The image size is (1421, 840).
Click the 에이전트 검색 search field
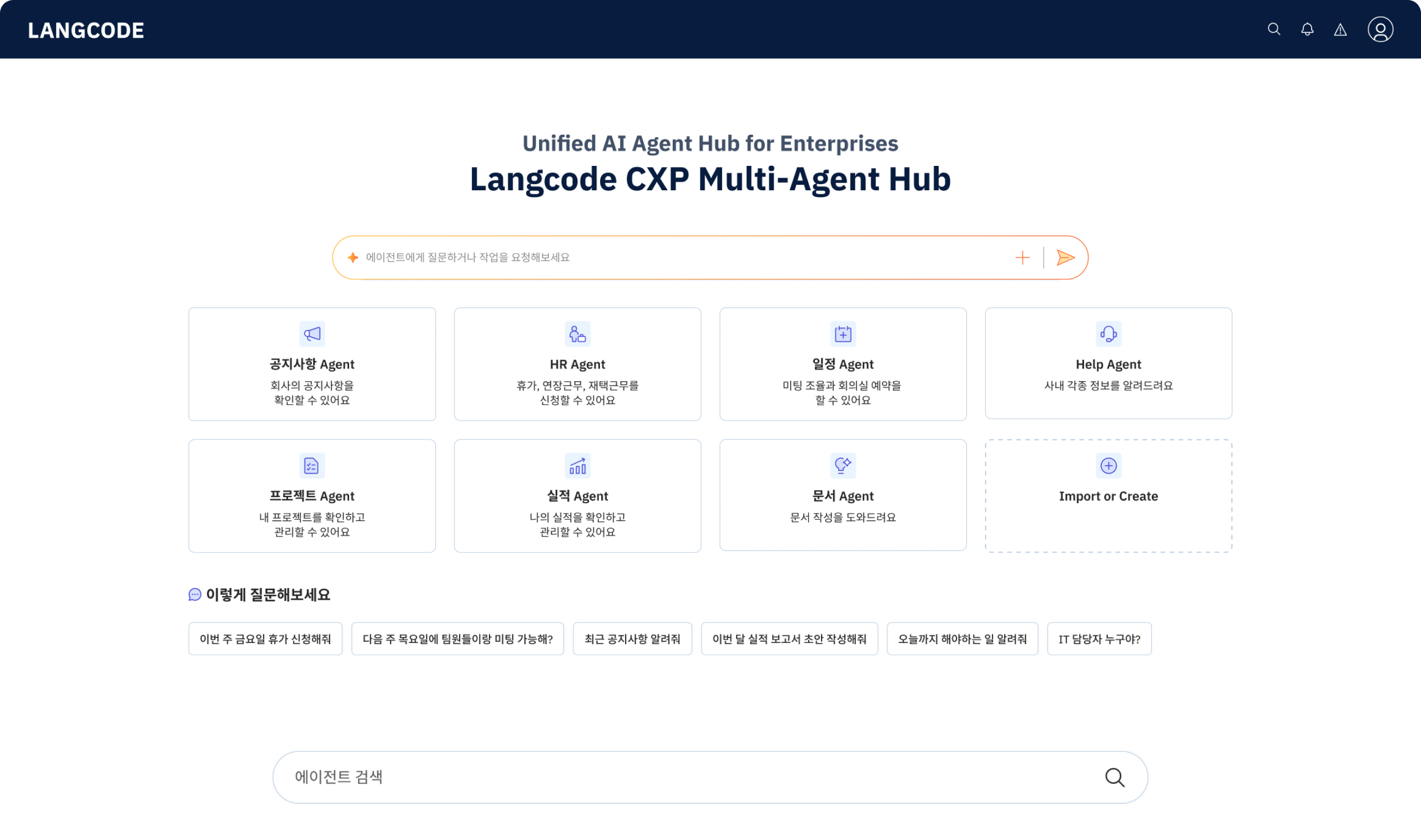(710, 778)
